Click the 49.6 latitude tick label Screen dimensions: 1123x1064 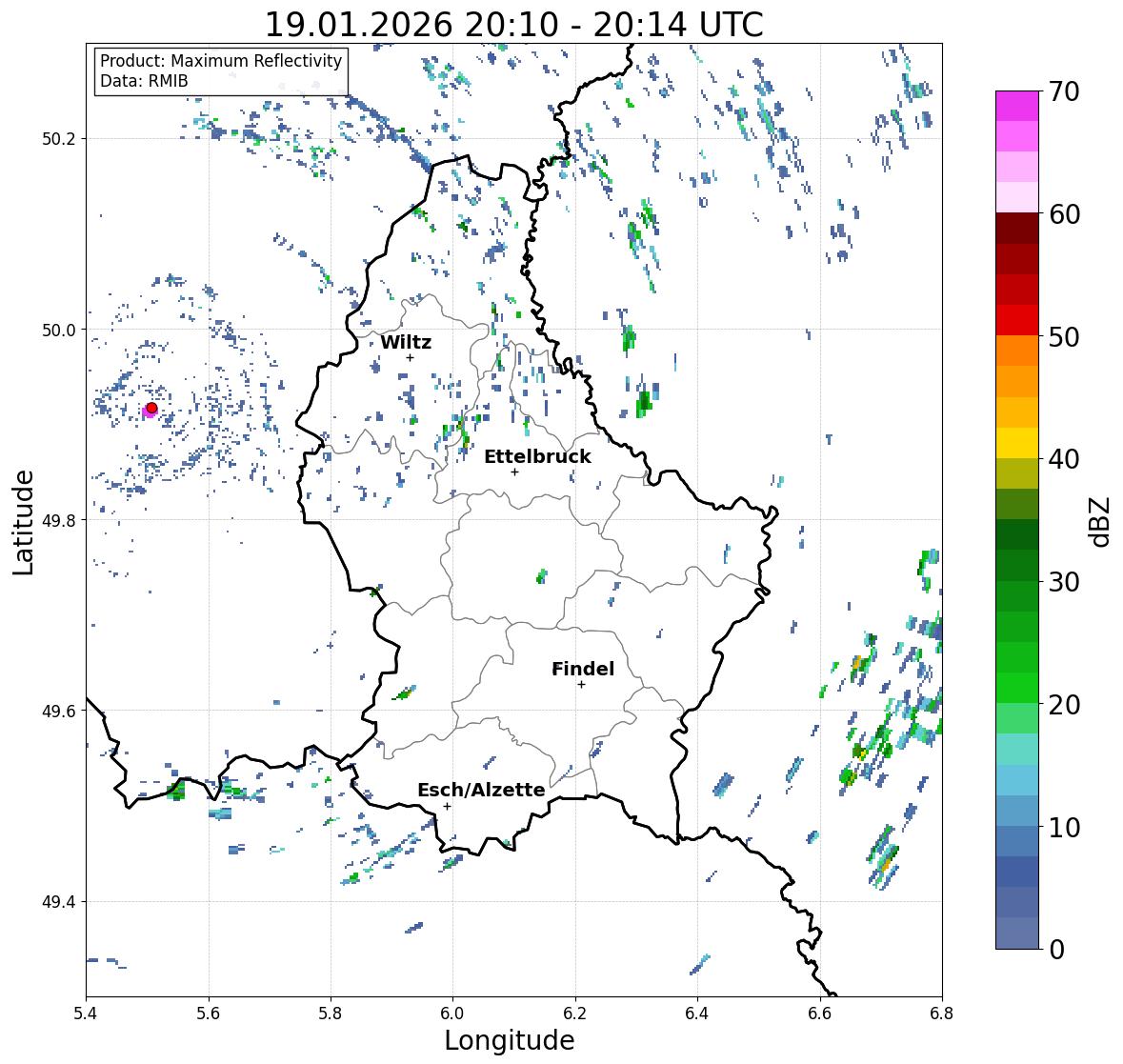coord(58,711)
